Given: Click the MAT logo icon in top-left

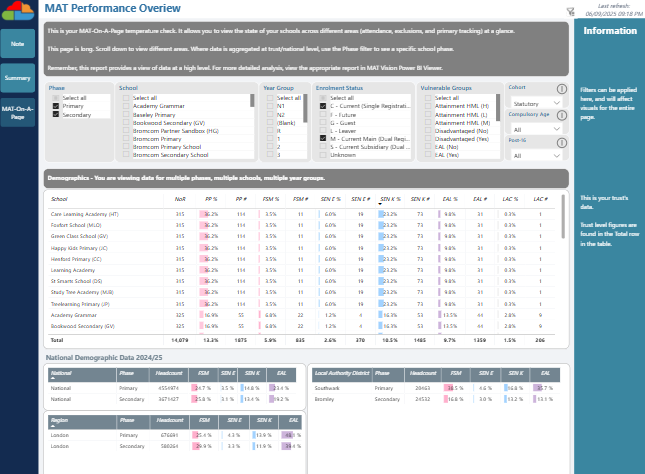Looking at the screenshot, I should [x=18, y=12].
